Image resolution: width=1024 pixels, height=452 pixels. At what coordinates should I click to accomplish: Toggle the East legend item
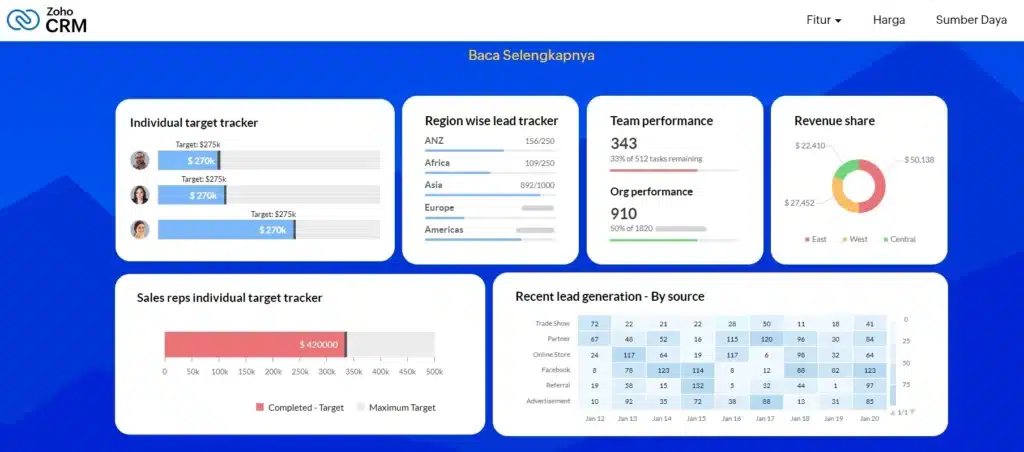tap(816, 240)
